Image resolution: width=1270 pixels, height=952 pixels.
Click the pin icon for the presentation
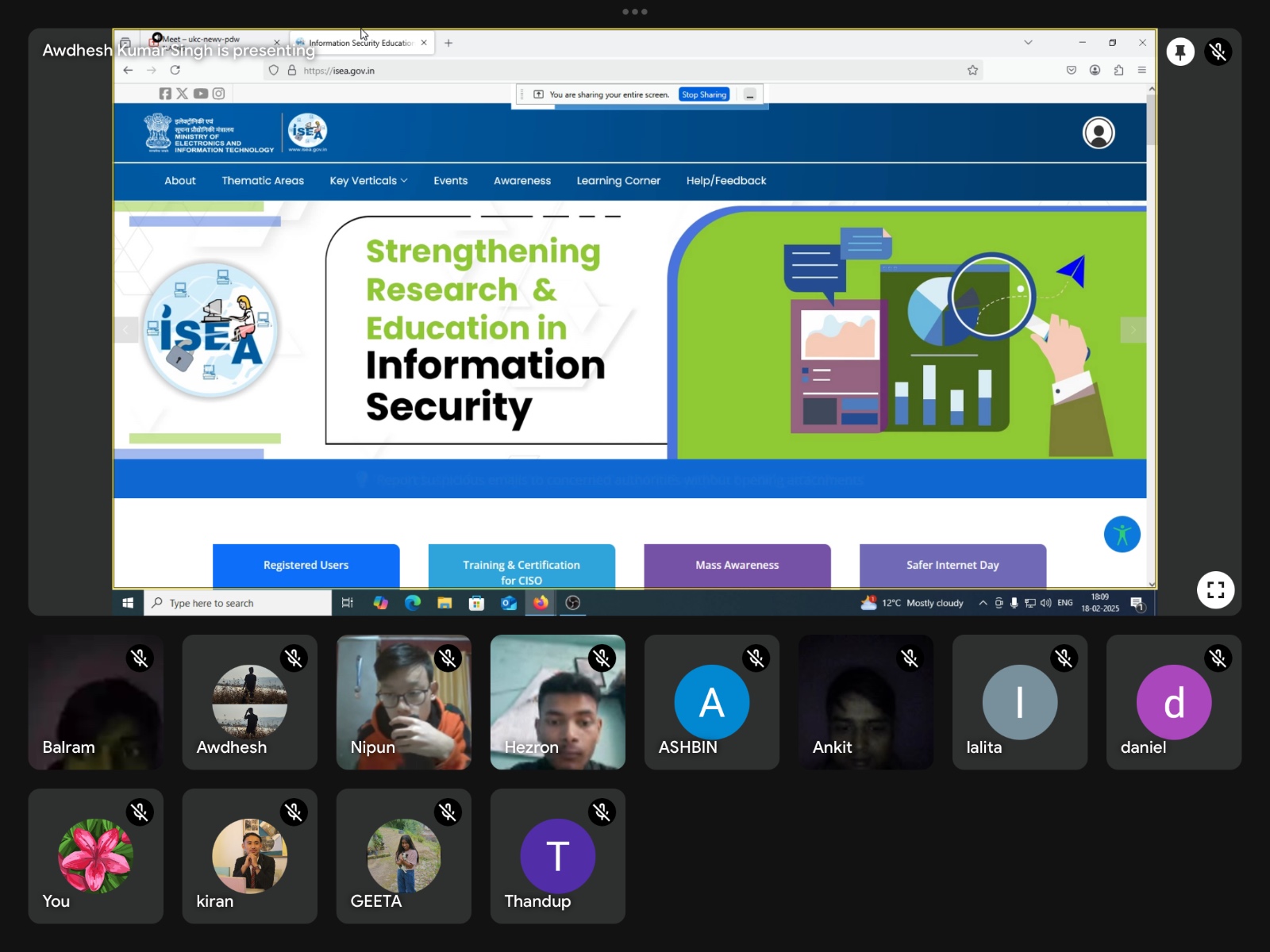coord(1180,52)
